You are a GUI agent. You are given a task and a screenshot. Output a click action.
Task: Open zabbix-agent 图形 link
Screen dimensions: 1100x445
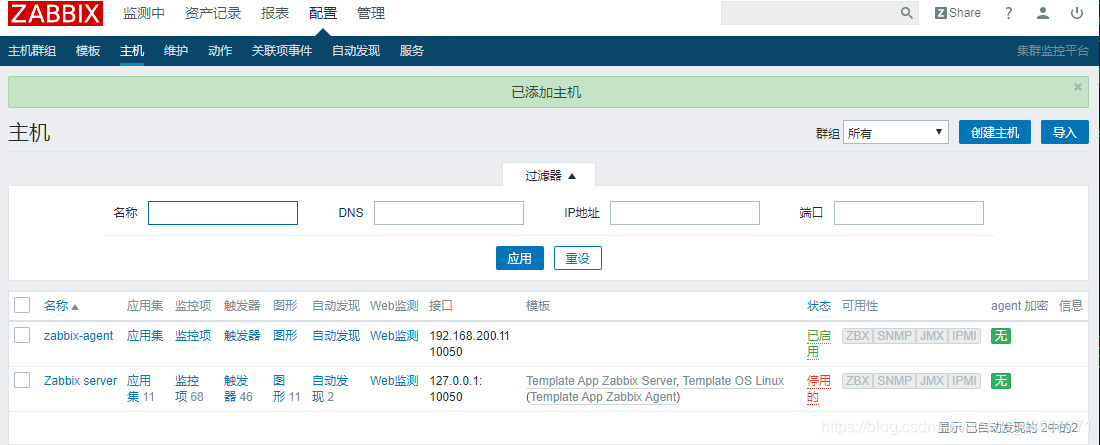(285, 336)
